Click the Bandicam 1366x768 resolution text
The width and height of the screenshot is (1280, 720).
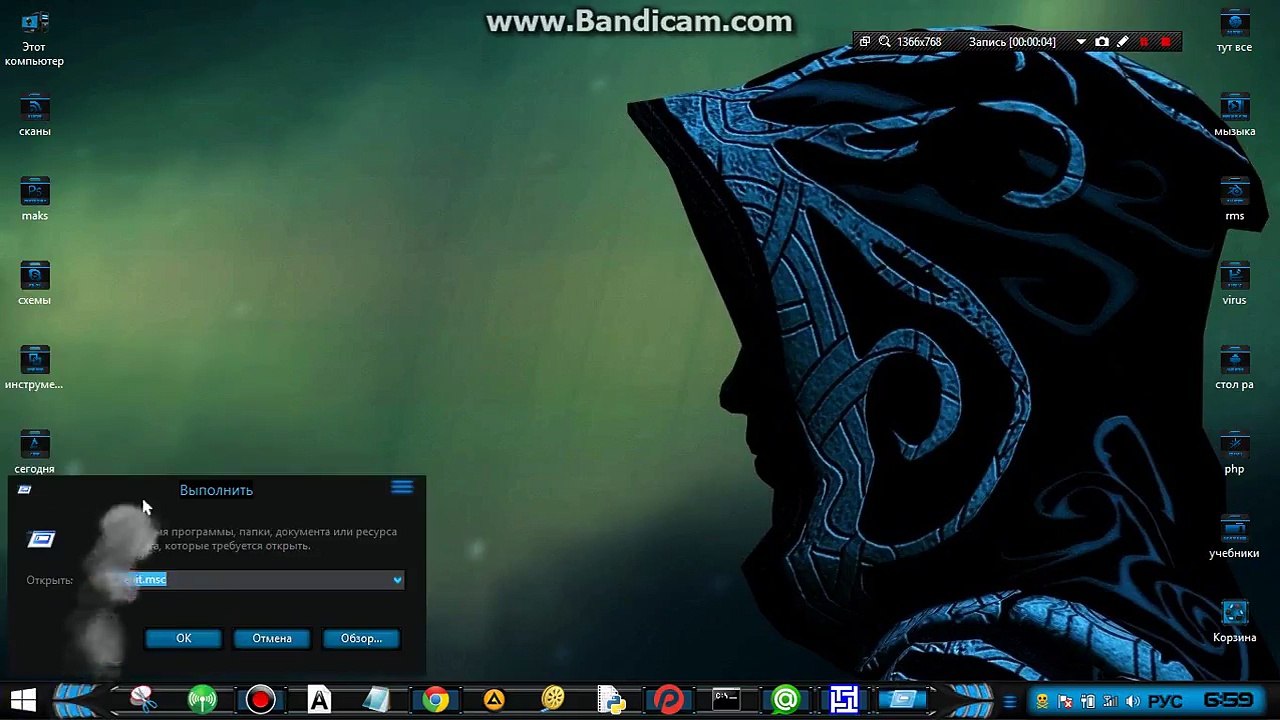tap(919, 42)
